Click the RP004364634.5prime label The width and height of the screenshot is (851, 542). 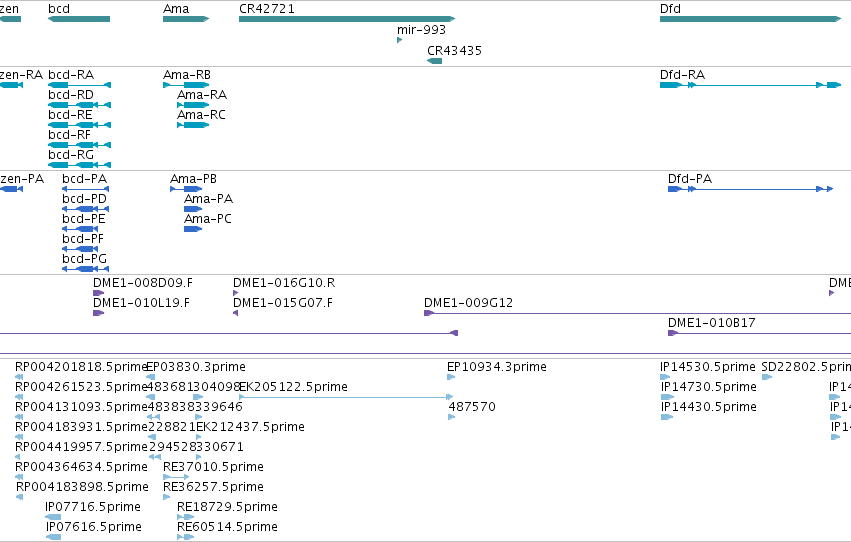click(x=81, y=467)
